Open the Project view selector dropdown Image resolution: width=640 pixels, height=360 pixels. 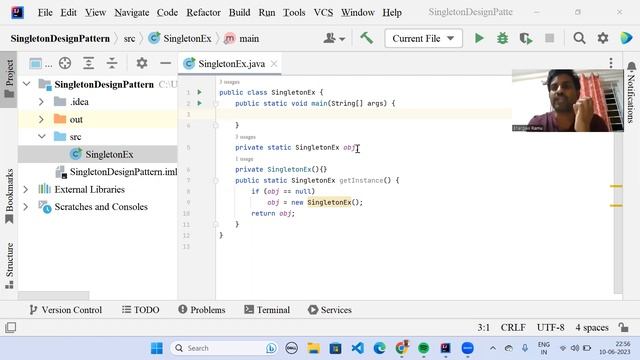[x=40, y=64]
